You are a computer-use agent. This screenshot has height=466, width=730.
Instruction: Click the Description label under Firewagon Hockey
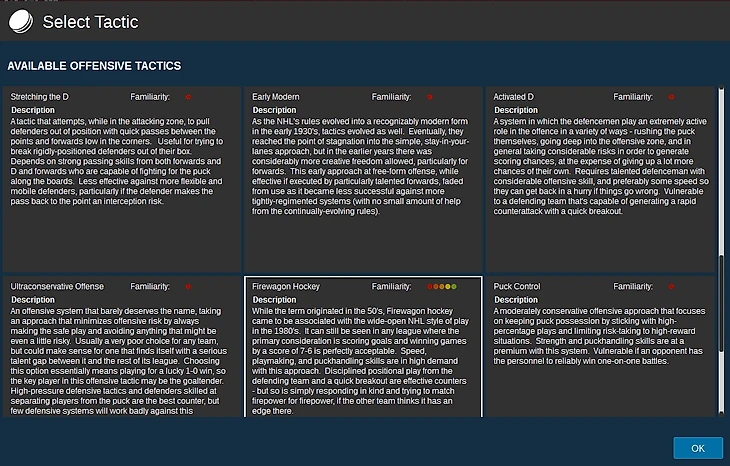[274, 300]
